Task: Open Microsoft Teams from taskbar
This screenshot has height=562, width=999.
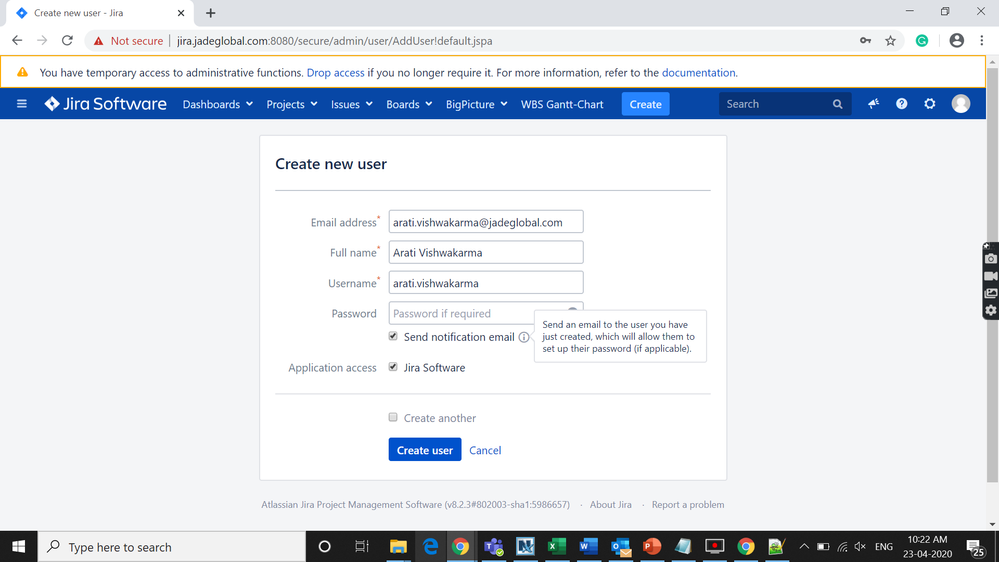Action: [494, 547]
